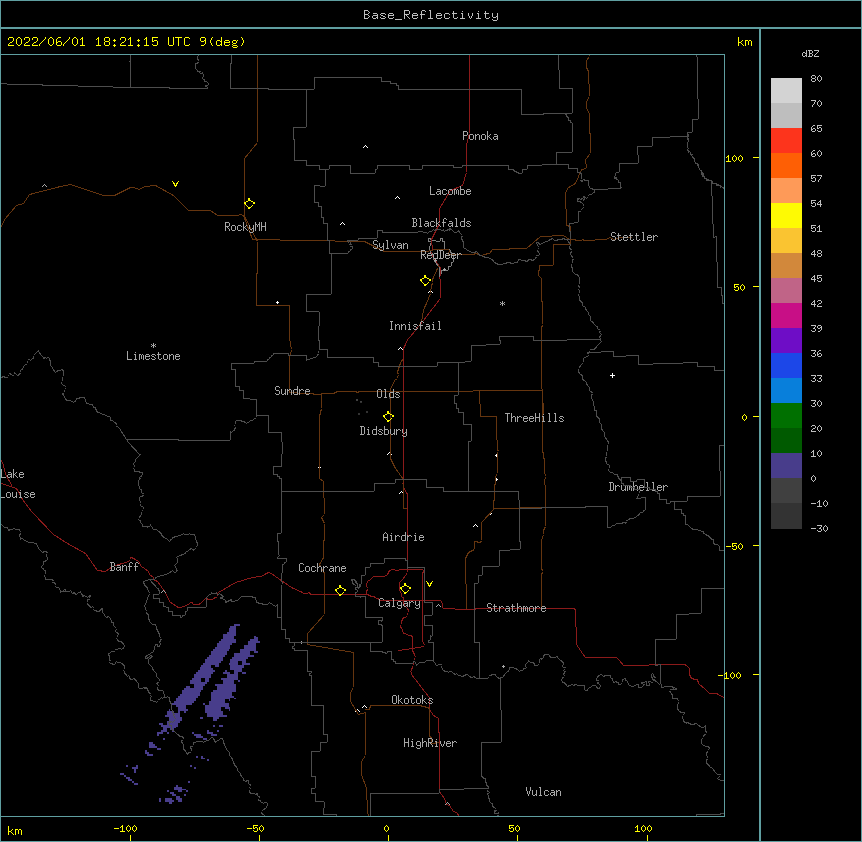Click the RedDeer label
The width and height of the screenshot is (862, 842).
pos(440,255)
